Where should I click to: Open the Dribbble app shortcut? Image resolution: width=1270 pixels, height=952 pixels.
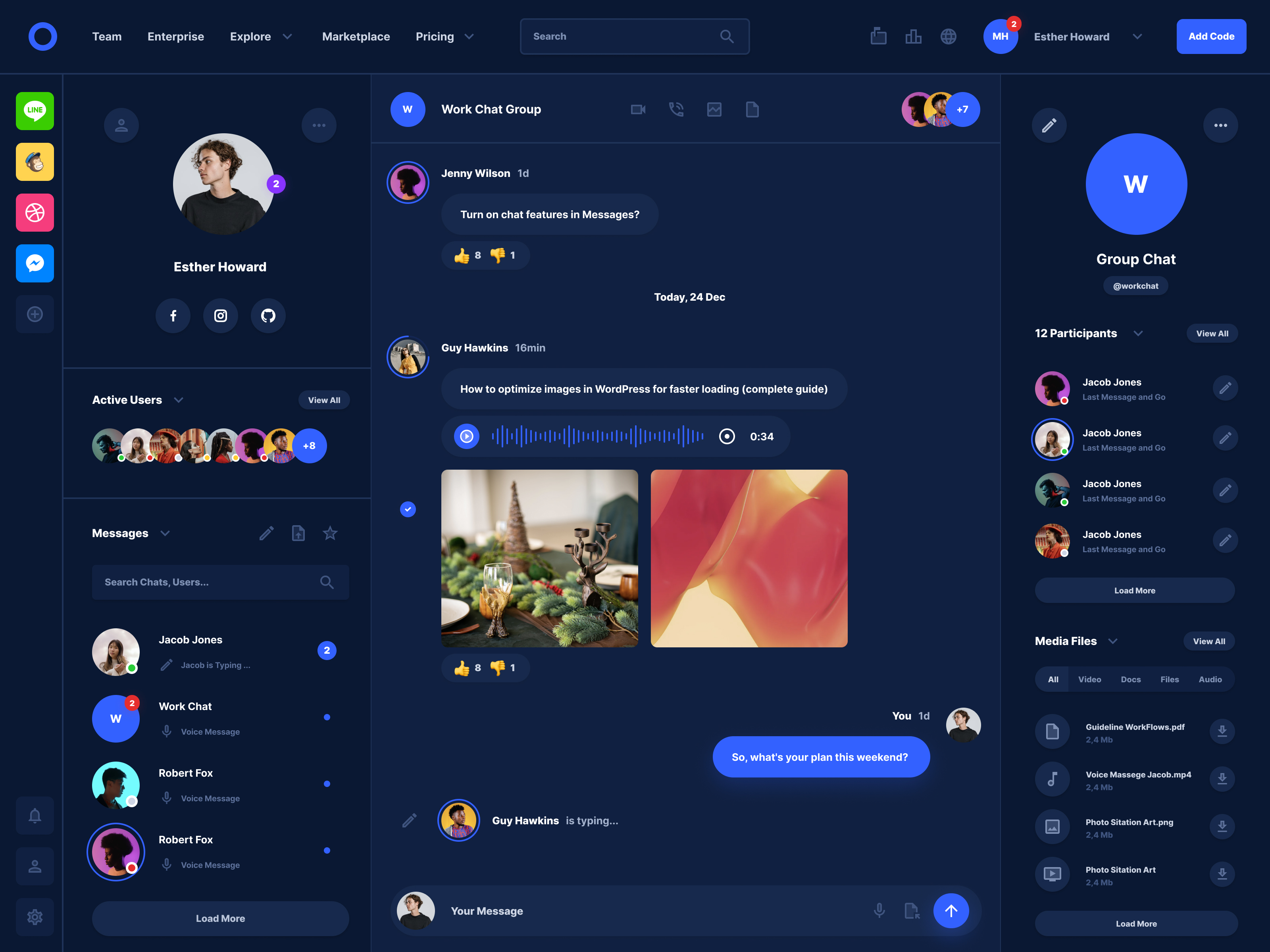tap(35, 212)
